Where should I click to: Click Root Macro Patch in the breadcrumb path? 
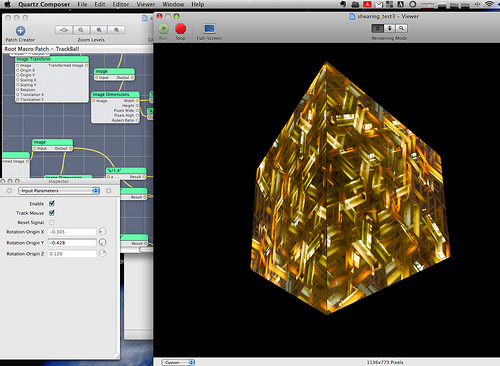click(x=27, y=49)
